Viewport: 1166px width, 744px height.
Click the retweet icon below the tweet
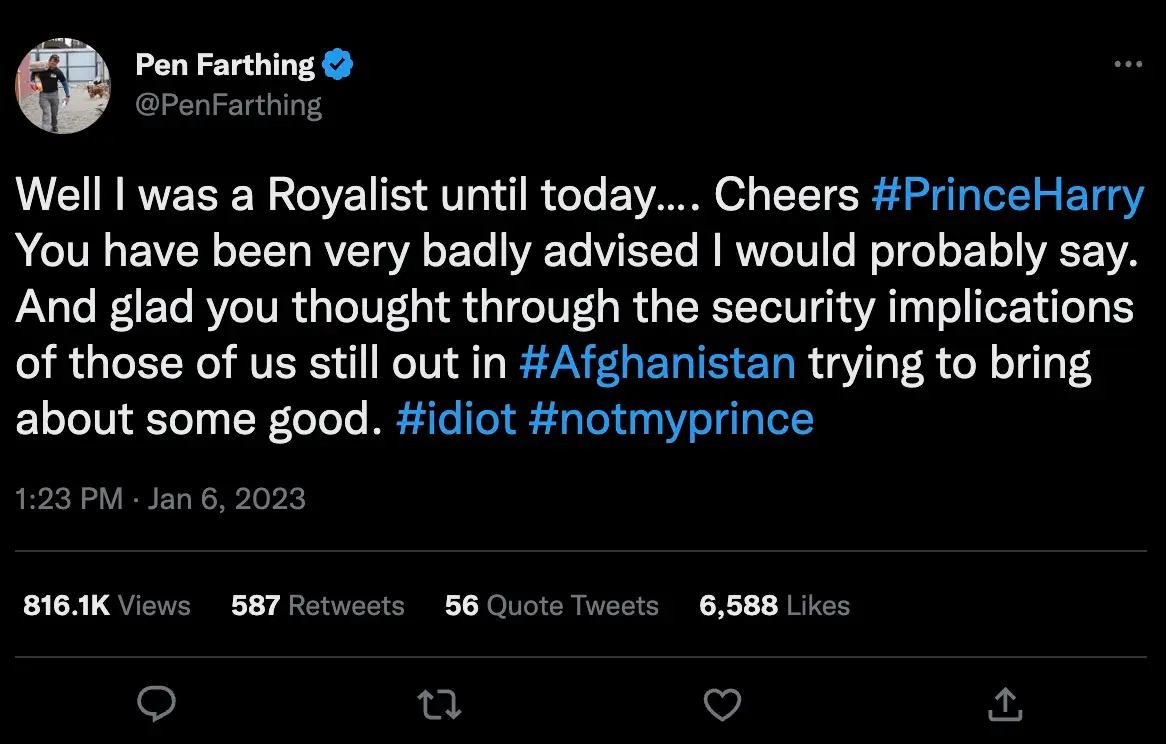pos(439,704)
